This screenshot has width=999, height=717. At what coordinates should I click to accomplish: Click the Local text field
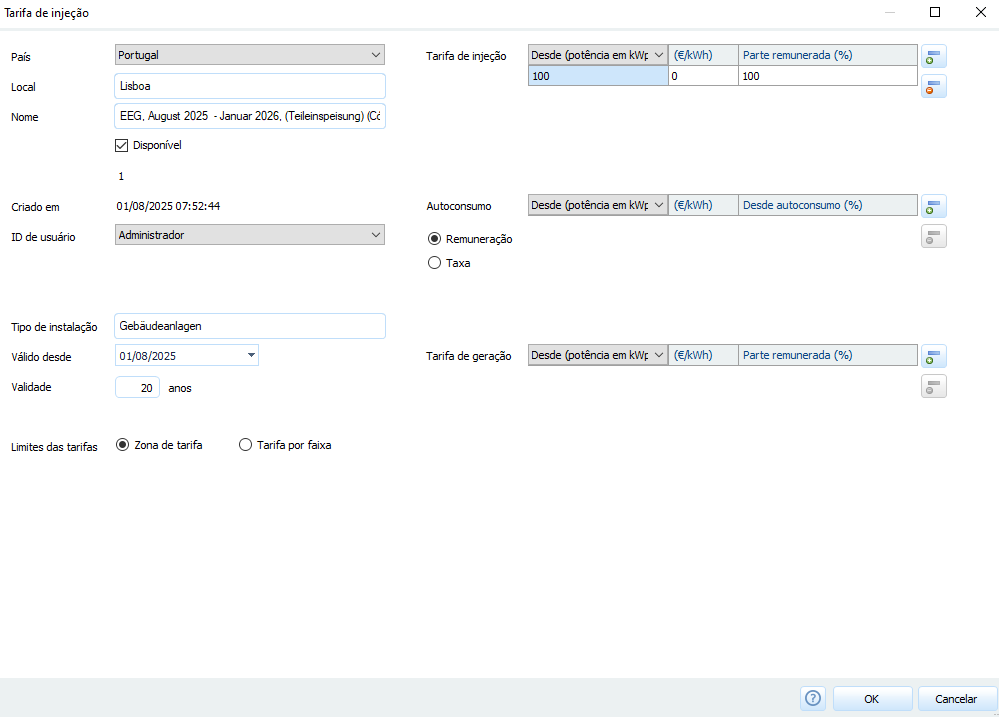(x=250, y=86)
